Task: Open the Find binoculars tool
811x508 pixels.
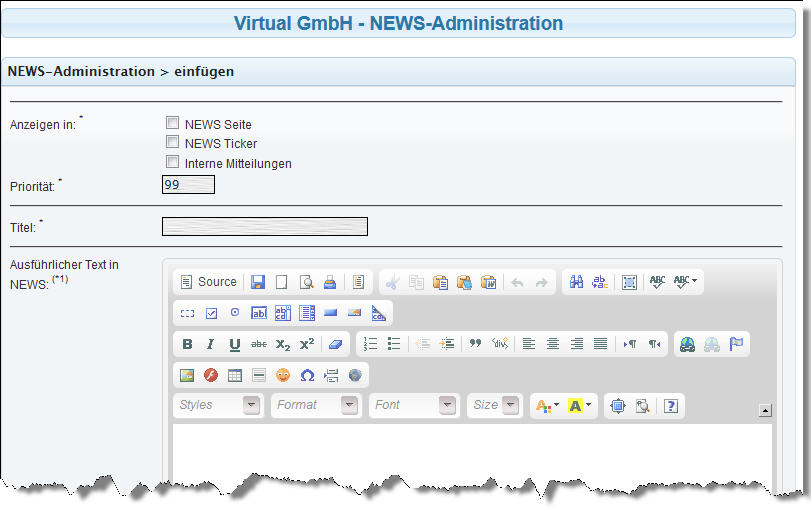Action: click(576, 282)
